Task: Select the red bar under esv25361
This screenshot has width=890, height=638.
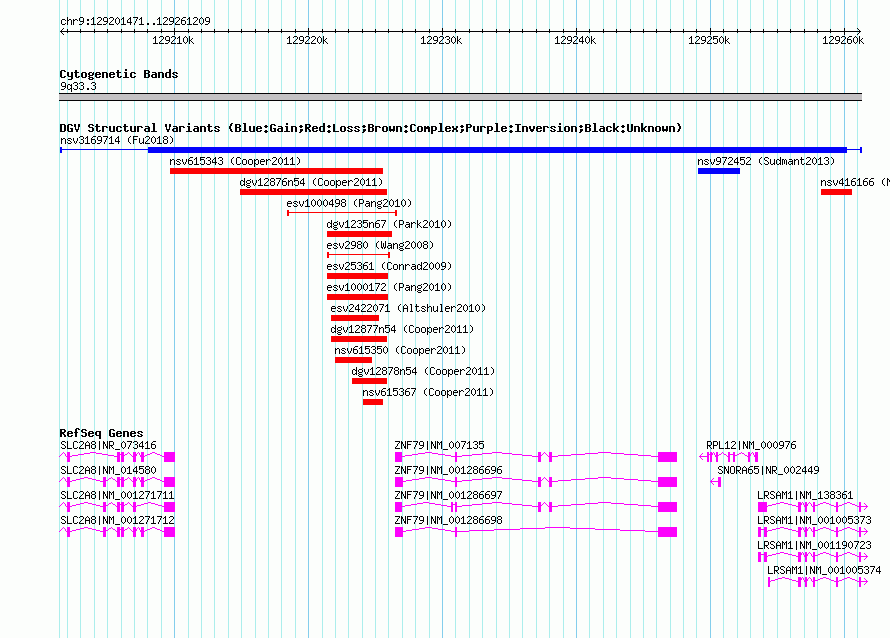Action: click(358, 276)
